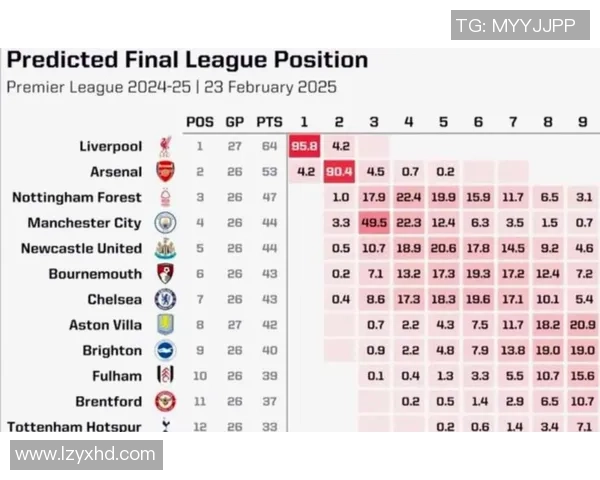Click the Bournemouth club badge icon
The width and height of the screenshot is (600, 480).
165,274
